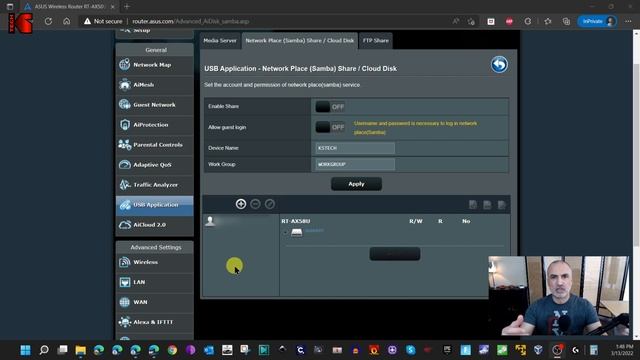This screenshot has width=640, height=360.
Task: Click the taskbar clock and date
Action: (x=622, y=350)
